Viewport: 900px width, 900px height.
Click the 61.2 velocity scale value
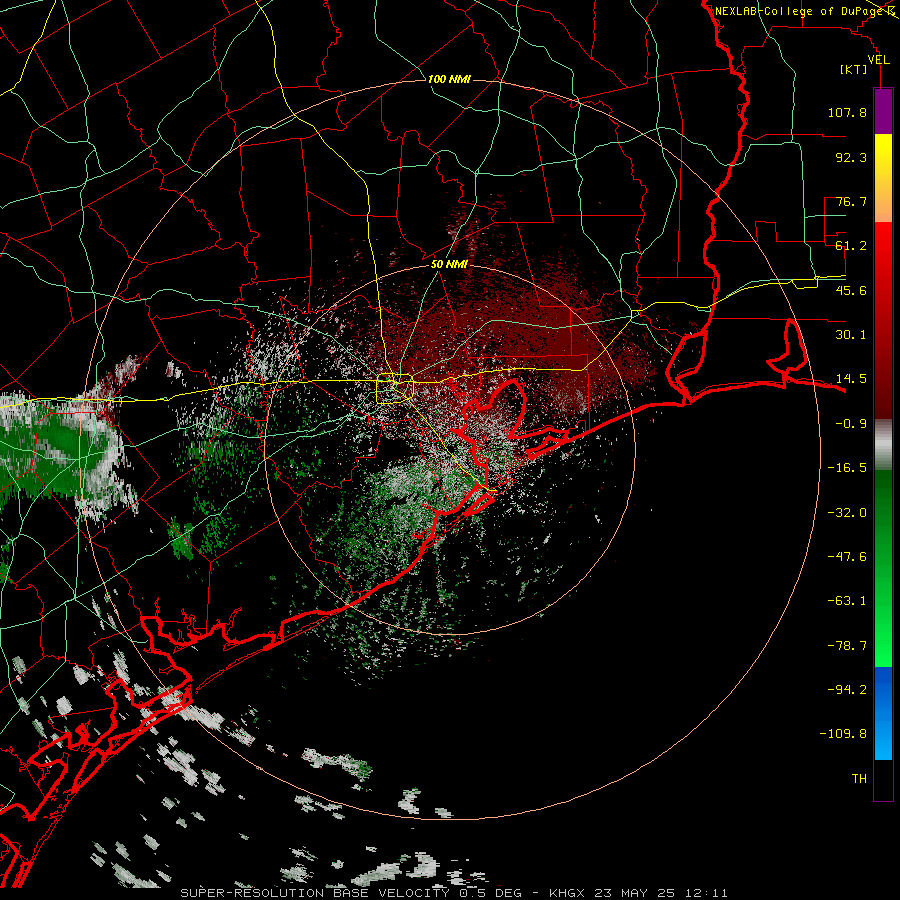click(x=851, y=246)
